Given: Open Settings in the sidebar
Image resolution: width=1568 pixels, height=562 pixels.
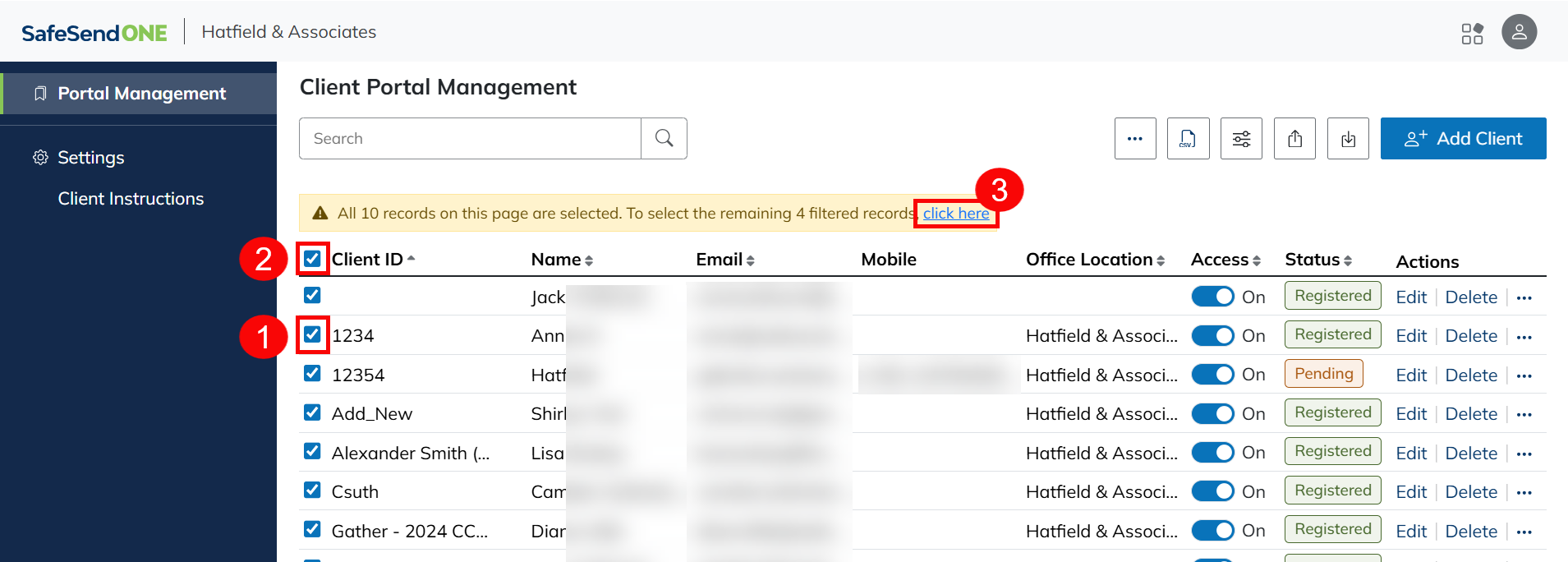Looking at the screenshot, I should tap(90, 158).
